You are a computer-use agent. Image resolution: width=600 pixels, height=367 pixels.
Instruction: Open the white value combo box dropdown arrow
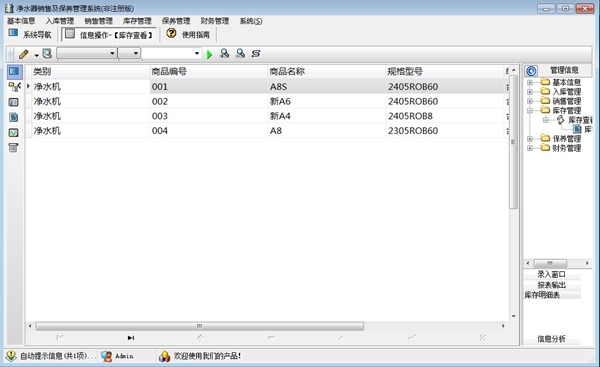[197, 53]
